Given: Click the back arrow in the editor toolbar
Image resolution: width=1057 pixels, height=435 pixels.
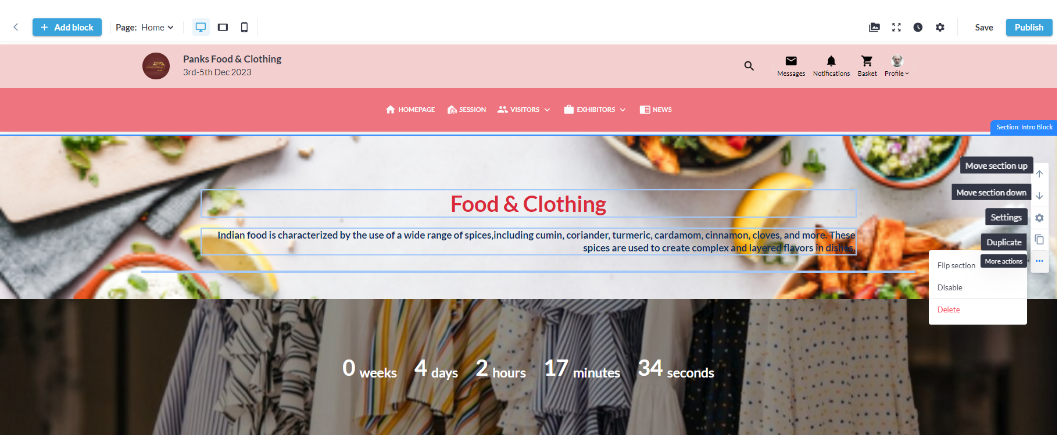Looking at the screenshot, I should click(x=16, y=27).
